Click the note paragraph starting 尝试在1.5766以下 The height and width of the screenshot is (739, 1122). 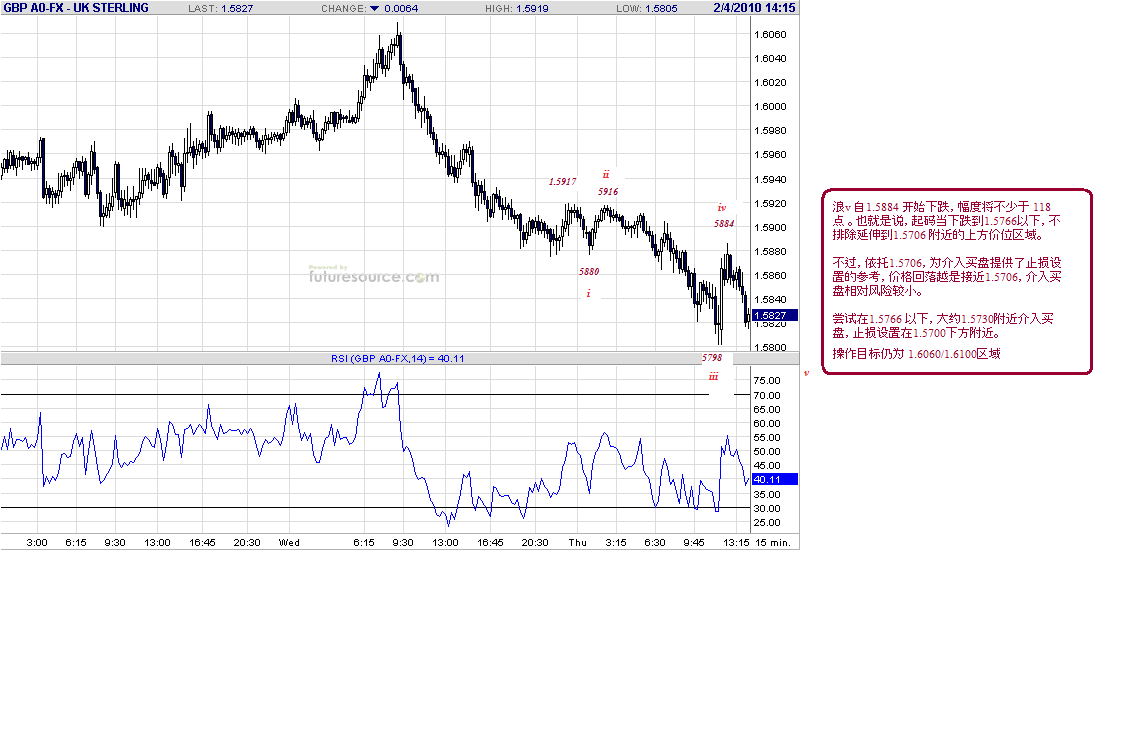point(942,326)
